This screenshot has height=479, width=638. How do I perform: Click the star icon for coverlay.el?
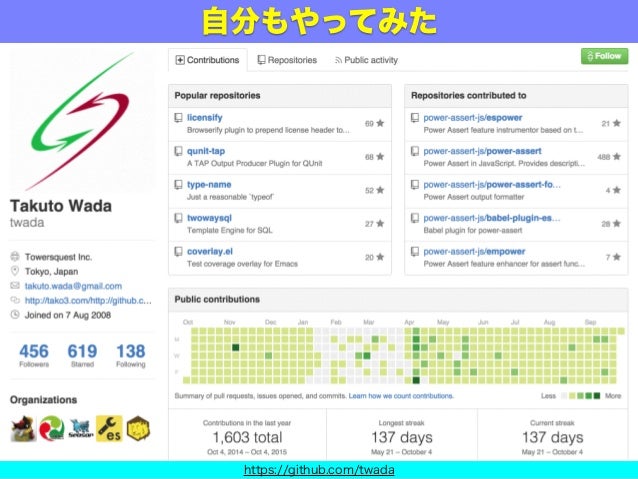[x=380, y=257]
